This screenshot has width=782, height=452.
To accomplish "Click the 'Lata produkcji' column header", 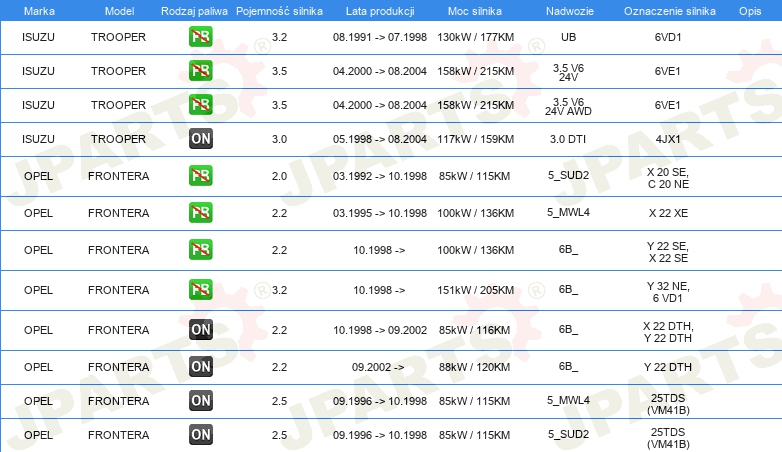I will (380, 11).
